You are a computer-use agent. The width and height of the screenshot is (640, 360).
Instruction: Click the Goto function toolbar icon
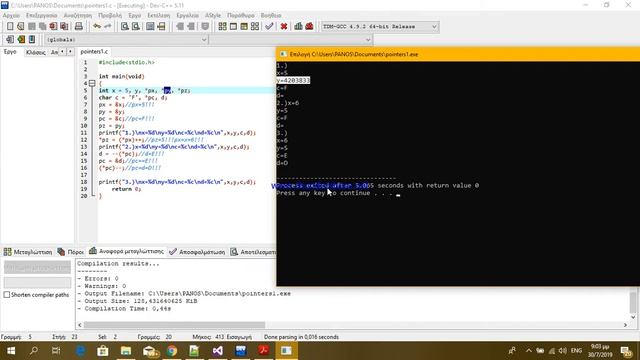pos(150,27)
